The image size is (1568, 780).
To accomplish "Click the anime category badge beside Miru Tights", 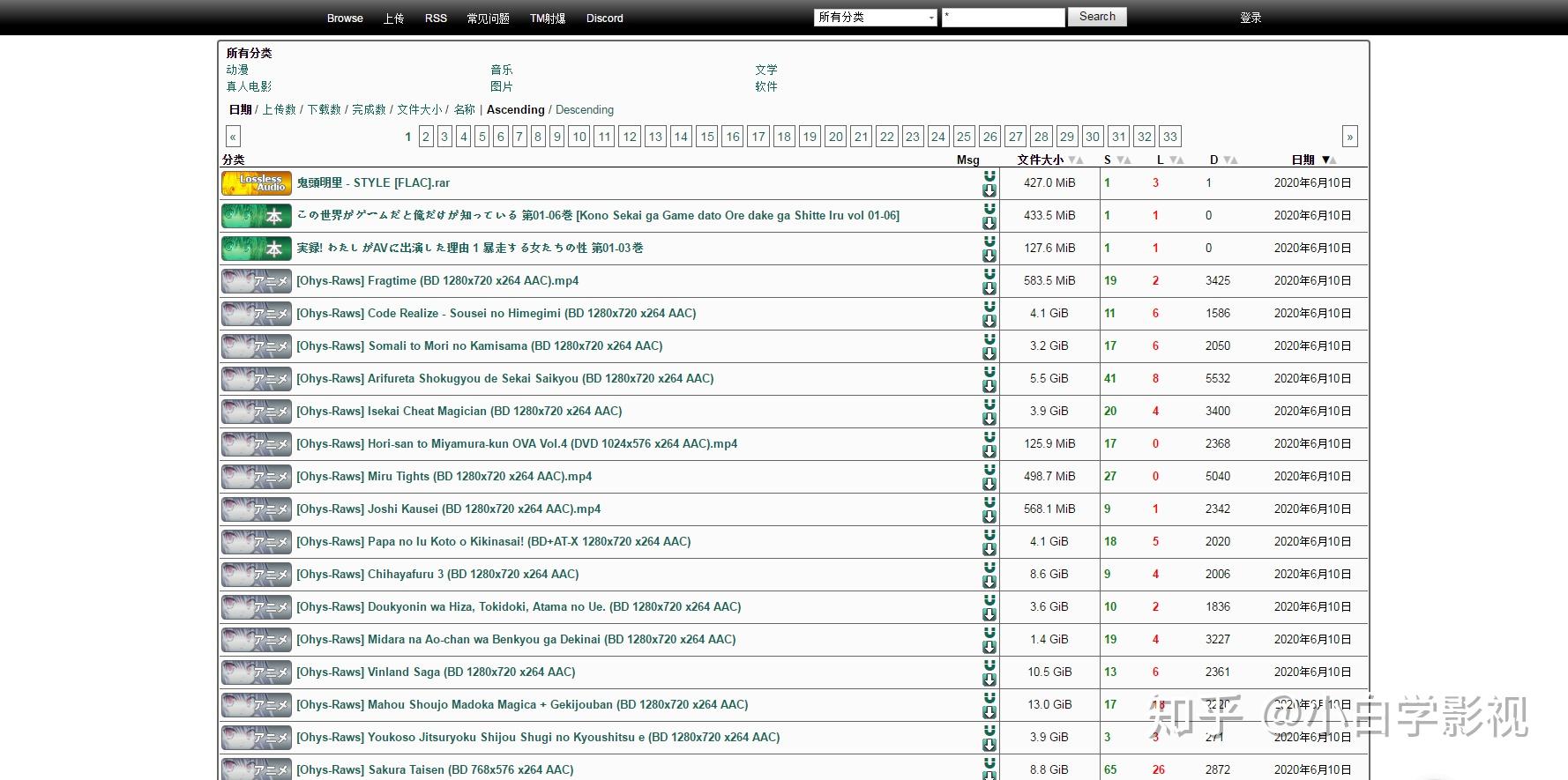I will (256, 477).
